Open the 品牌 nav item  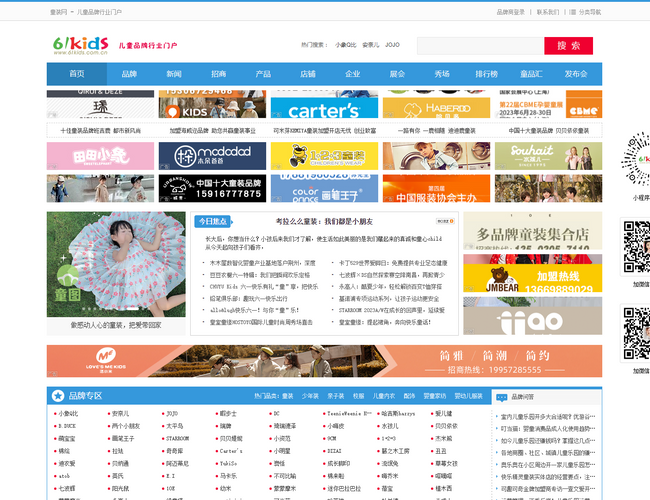tap(129, 74)
